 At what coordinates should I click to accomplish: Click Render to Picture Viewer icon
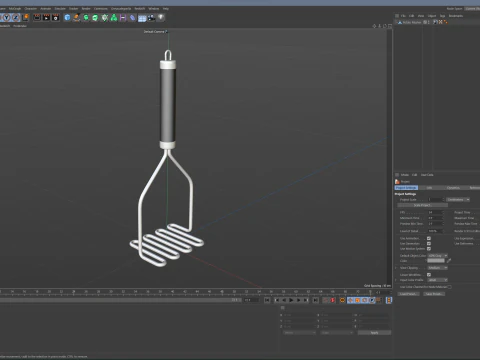[x=46, y=18]
